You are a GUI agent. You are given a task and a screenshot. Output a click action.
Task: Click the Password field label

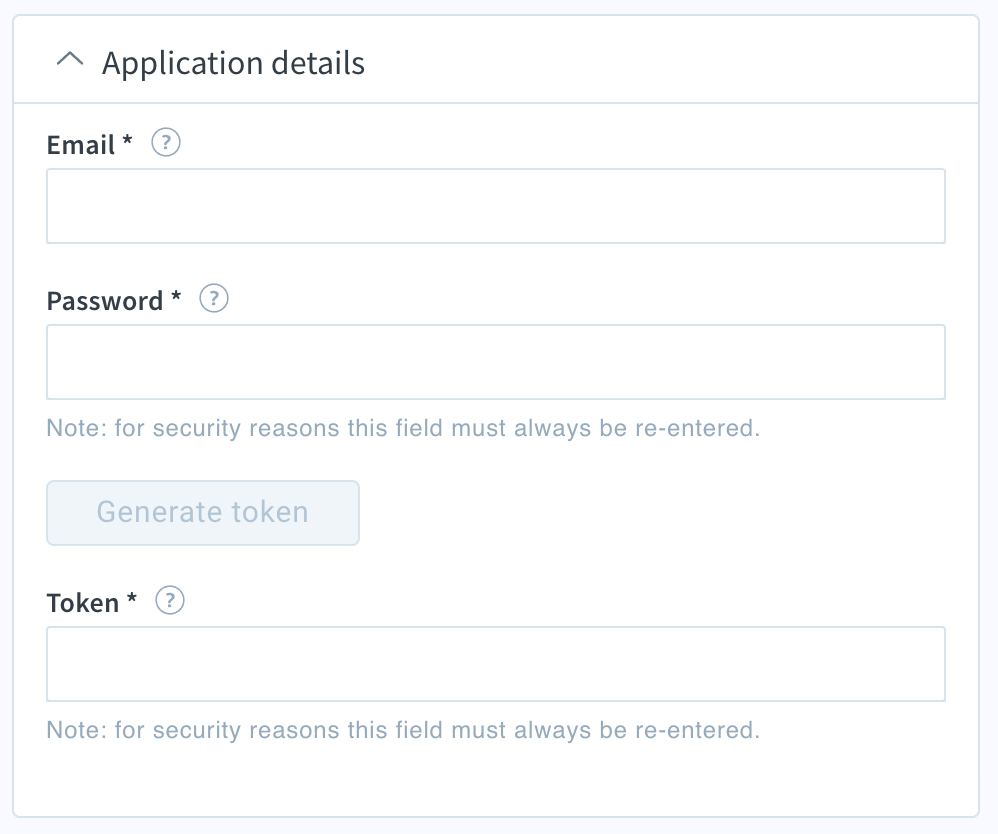click(x=105, y=301)
